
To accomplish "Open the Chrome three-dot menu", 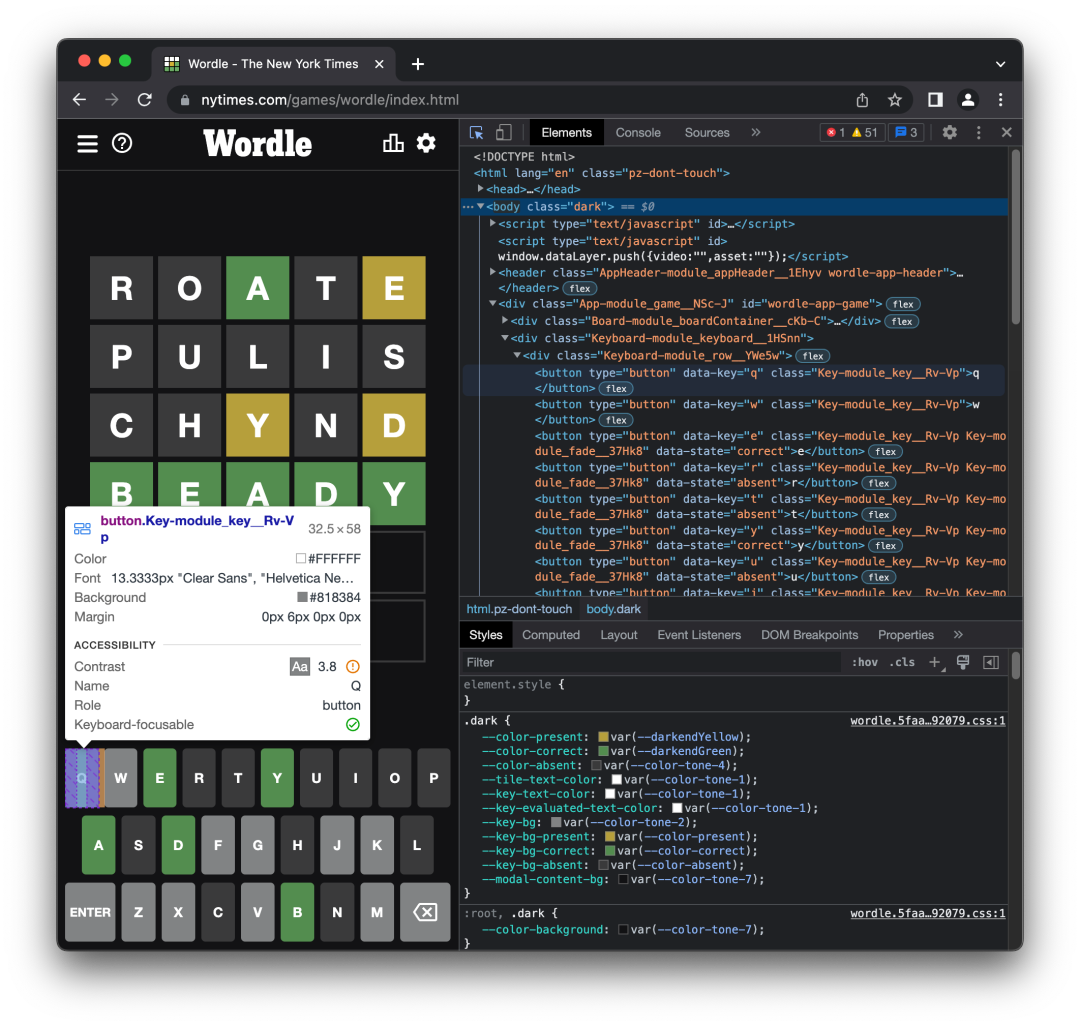I will point(1001,100).
